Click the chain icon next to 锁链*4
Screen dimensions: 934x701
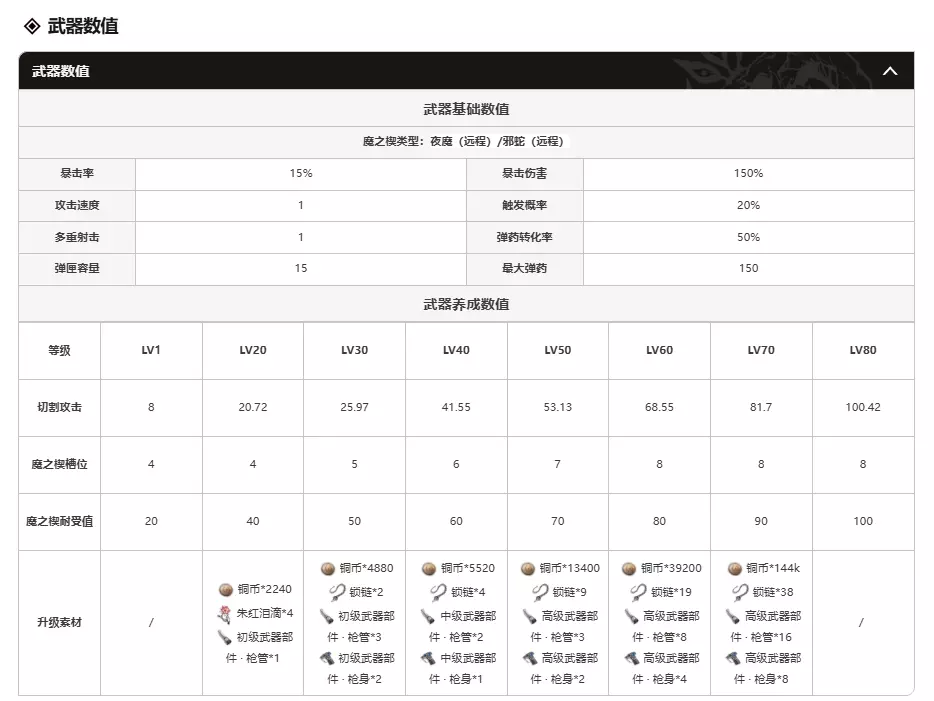438,592
